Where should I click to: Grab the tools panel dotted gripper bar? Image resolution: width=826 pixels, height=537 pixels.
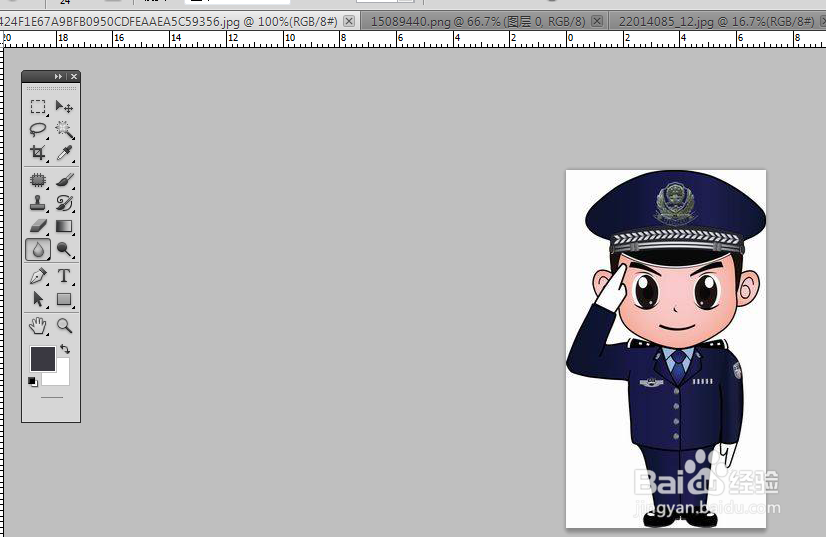tap(51, 89)
